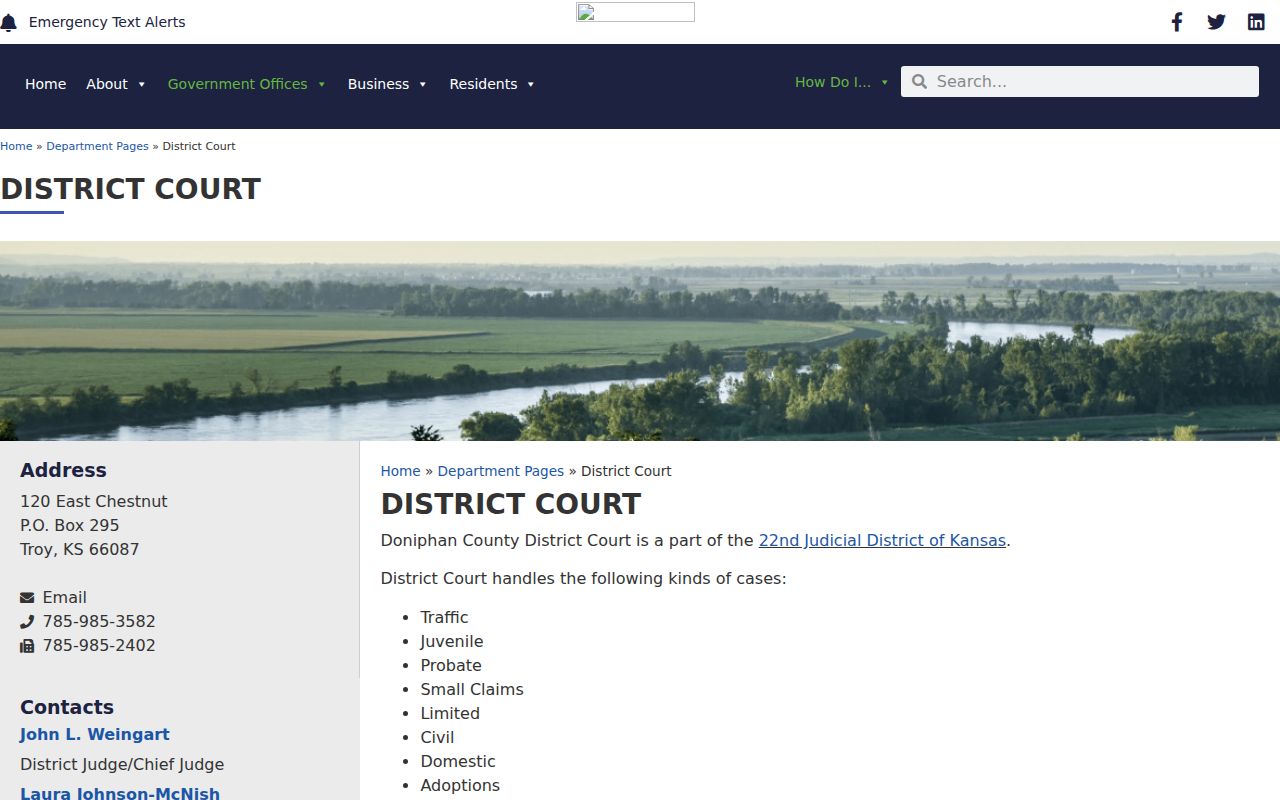Open the How Do I... dropdown arrow
This screenshot has width=1280, height=800.
point(884,82)
